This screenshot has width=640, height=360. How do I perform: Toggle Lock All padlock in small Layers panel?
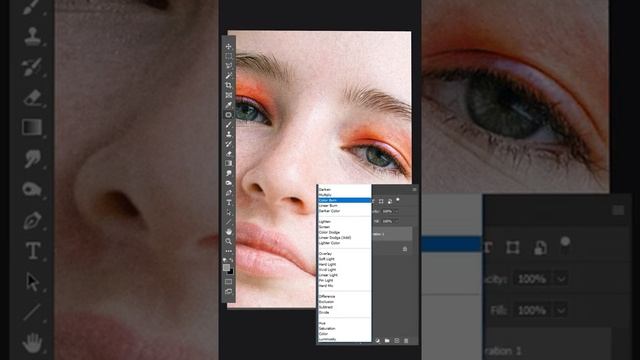tap(390, 201)
